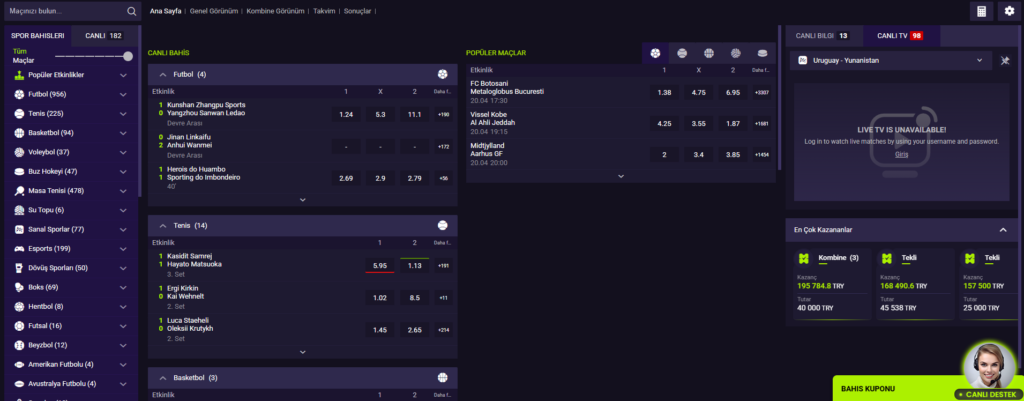Collapse the En Çok Kazananlar panel

click(x=1003, y=229)
